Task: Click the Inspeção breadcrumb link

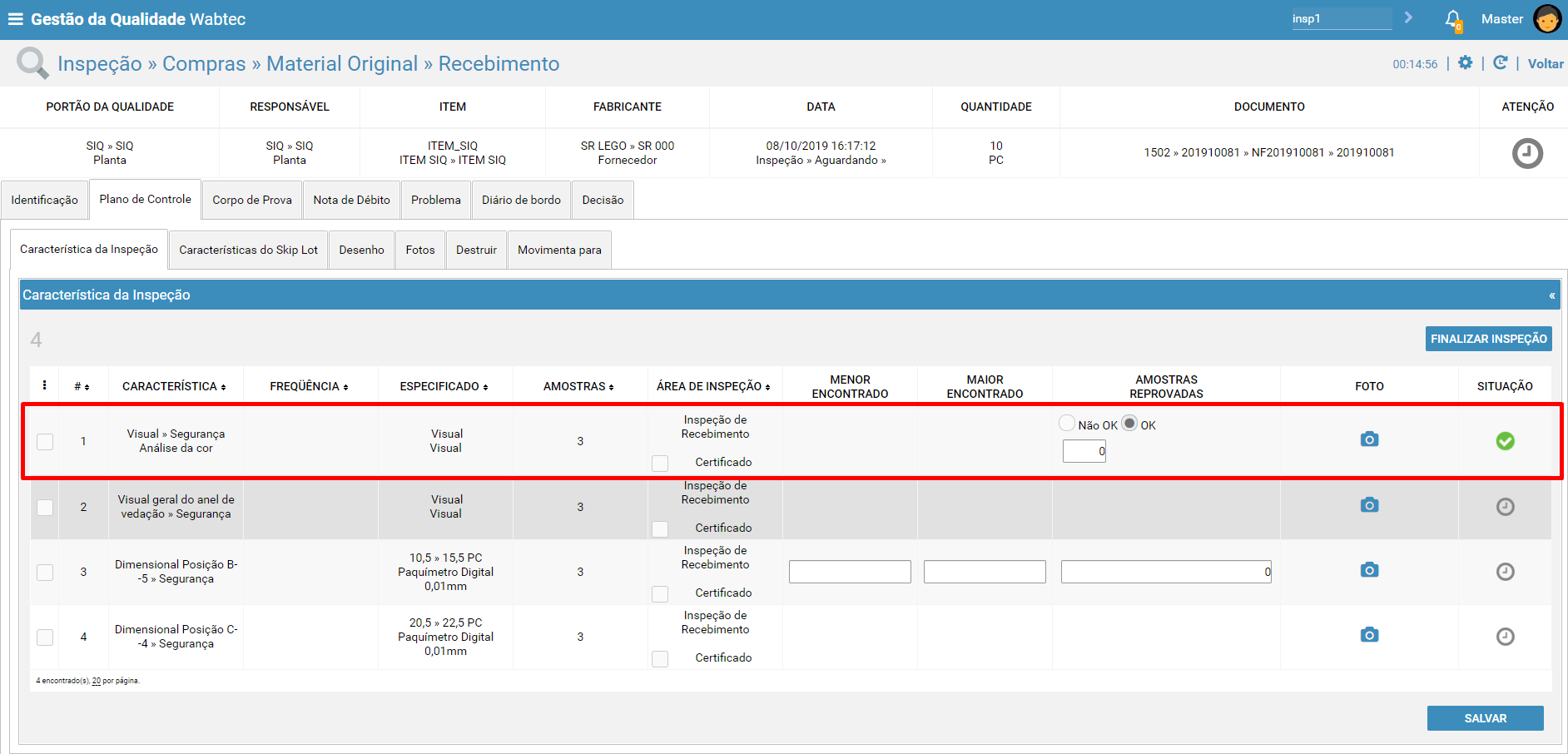Action: pos(100,63)
